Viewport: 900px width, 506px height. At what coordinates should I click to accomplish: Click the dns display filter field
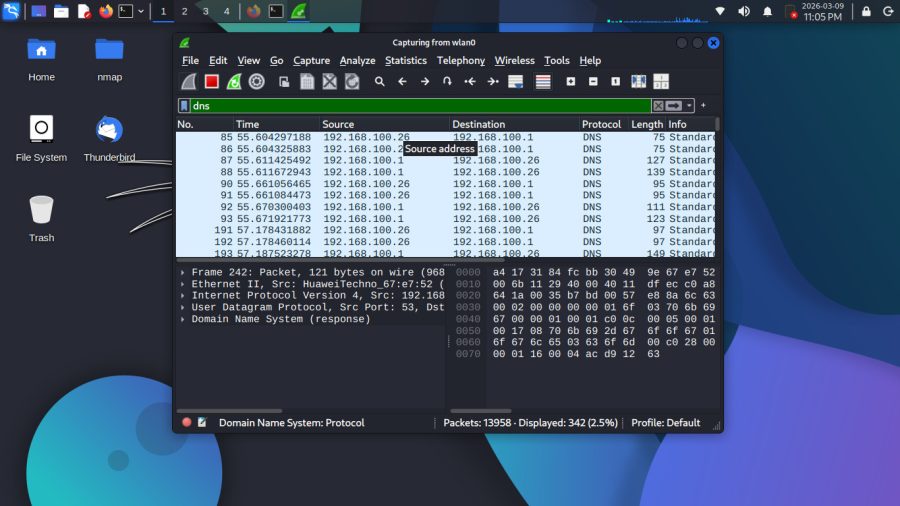point(420,105)
